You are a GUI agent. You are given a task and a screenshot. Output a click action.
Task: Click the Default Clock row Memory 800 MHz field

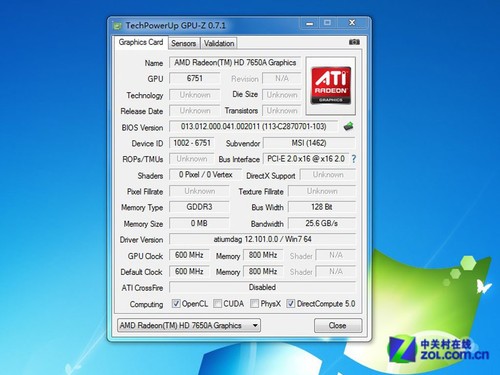pyautogui.click(x=263, y=272)
